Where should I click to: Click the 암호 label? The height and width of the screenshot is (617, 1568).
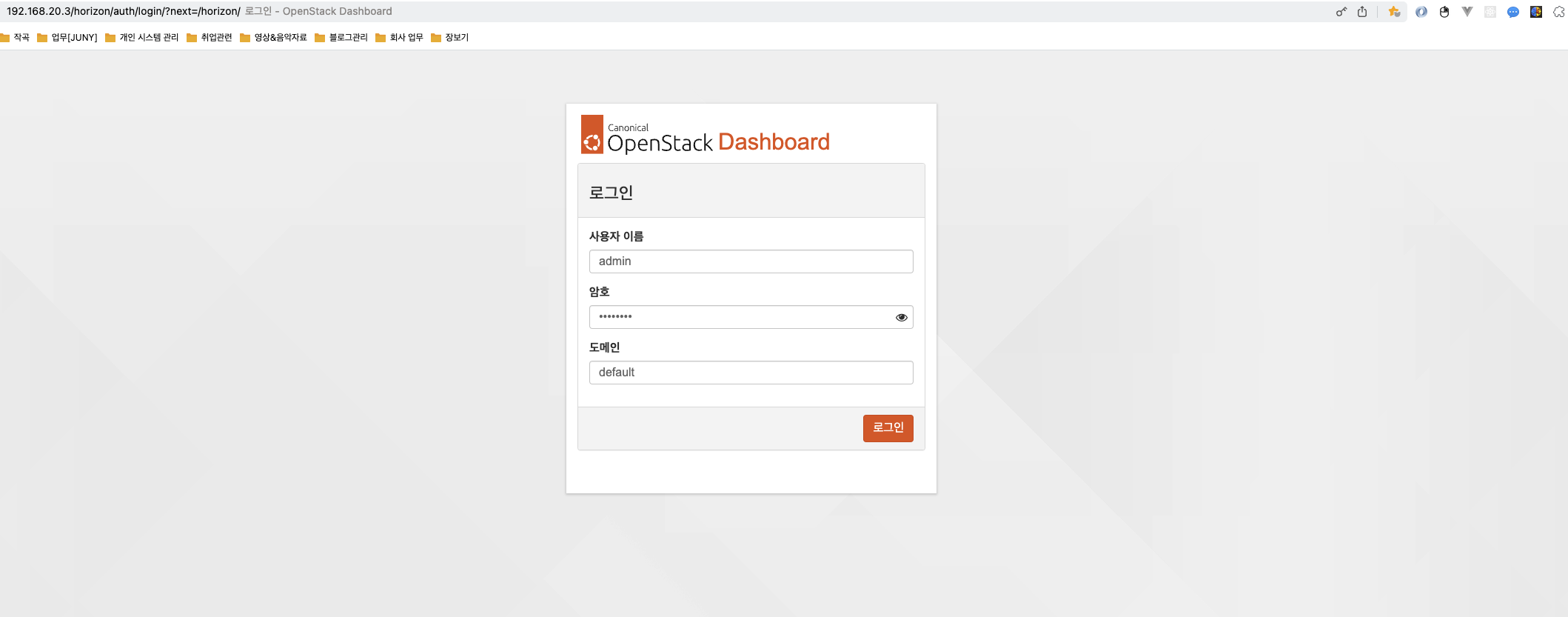[599, 292]
